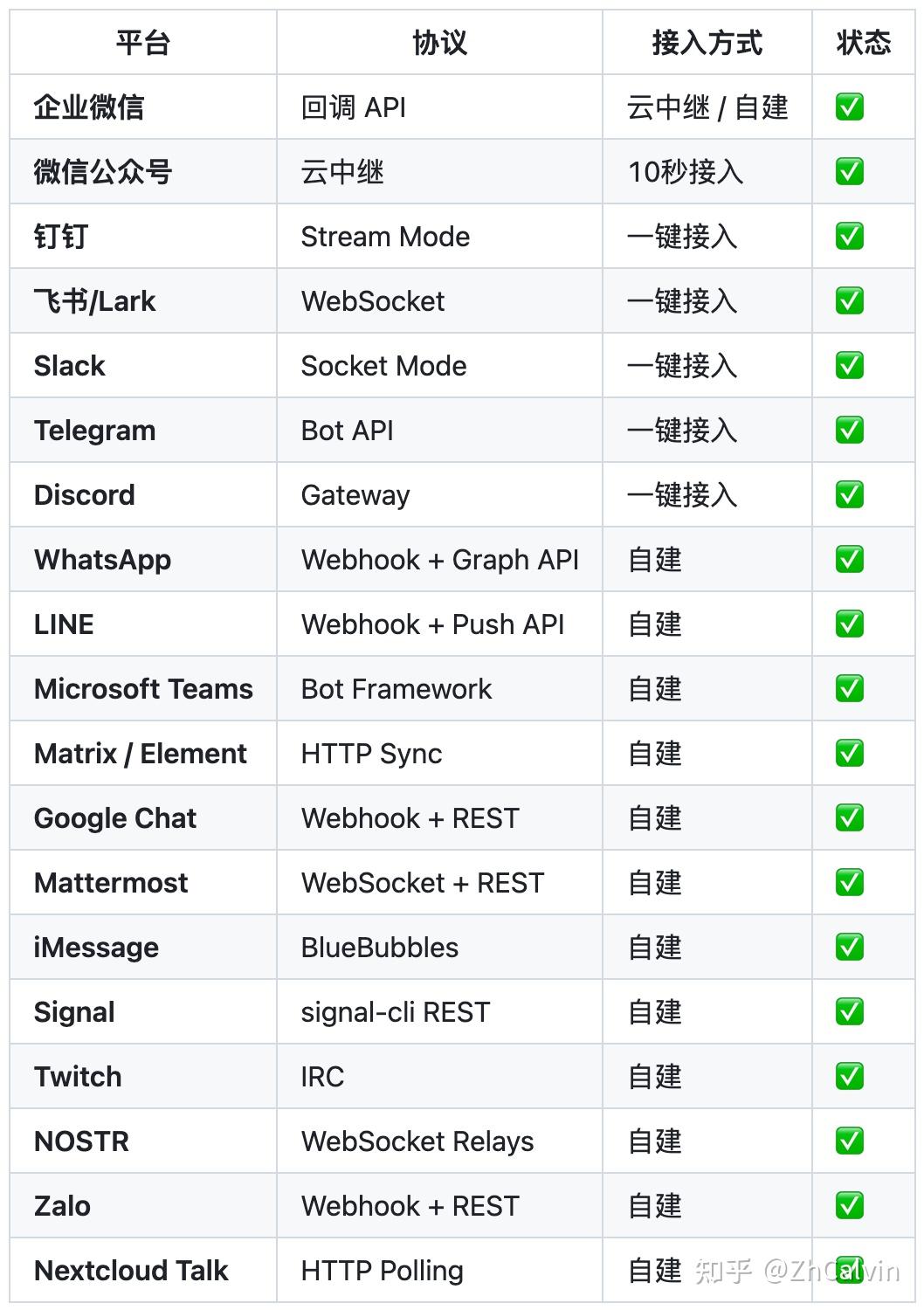Select the 微信公众号 platform cell
The image size is (924, 1310).
tap(103, 172)
